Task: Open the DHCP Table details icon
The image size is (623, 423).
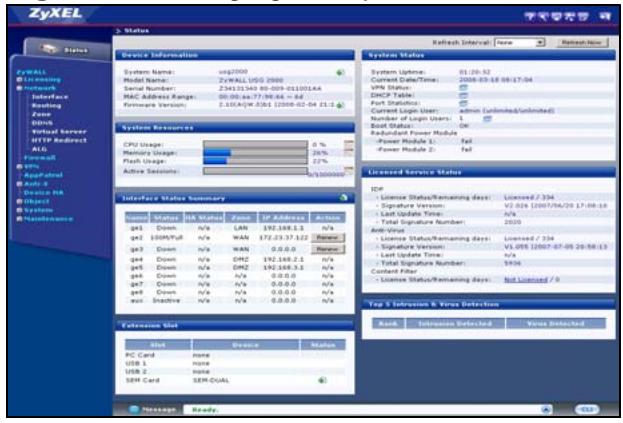Action: coord(463,95)
